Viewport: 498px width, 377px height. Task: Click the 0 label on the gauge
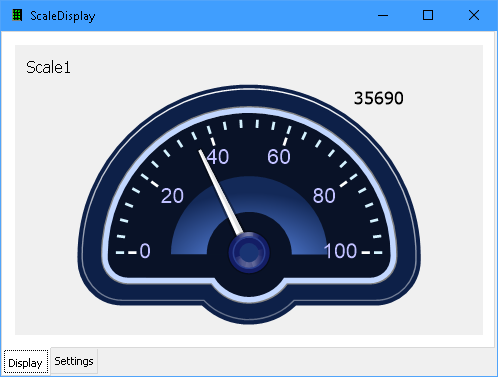click(145, 251)
